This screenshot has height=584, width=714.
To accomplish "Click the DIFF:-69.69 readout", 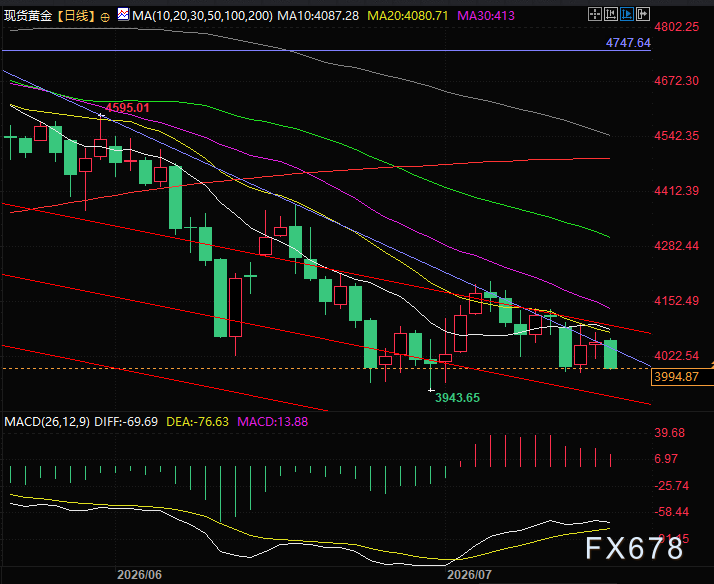I will coord(126,421).
